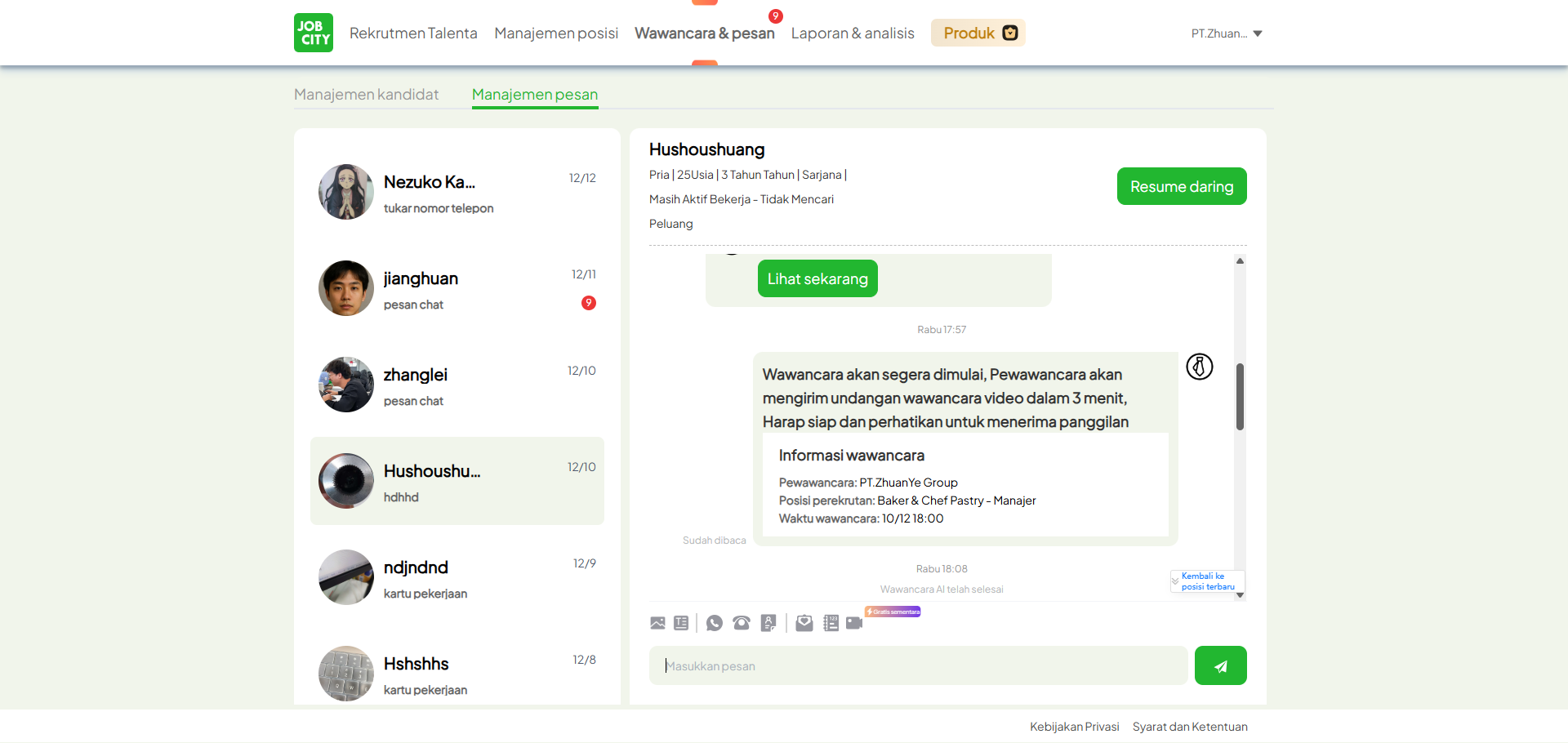Image resolution: width=1568 pixels, height=743 pixels.
Task: Select the text template icon in message toolbar
Action: point(681,623)
